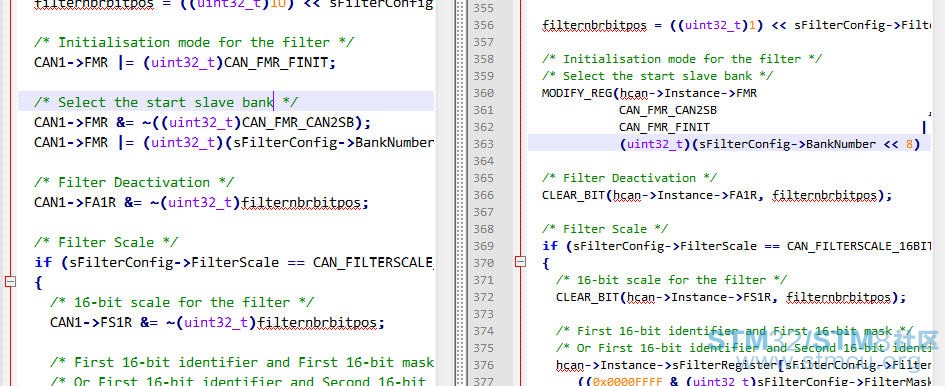Place cursor on highlighted 'Select the start slave bank' comment in left pane
This screenshot has width=945, height=386.
point(166,102)
